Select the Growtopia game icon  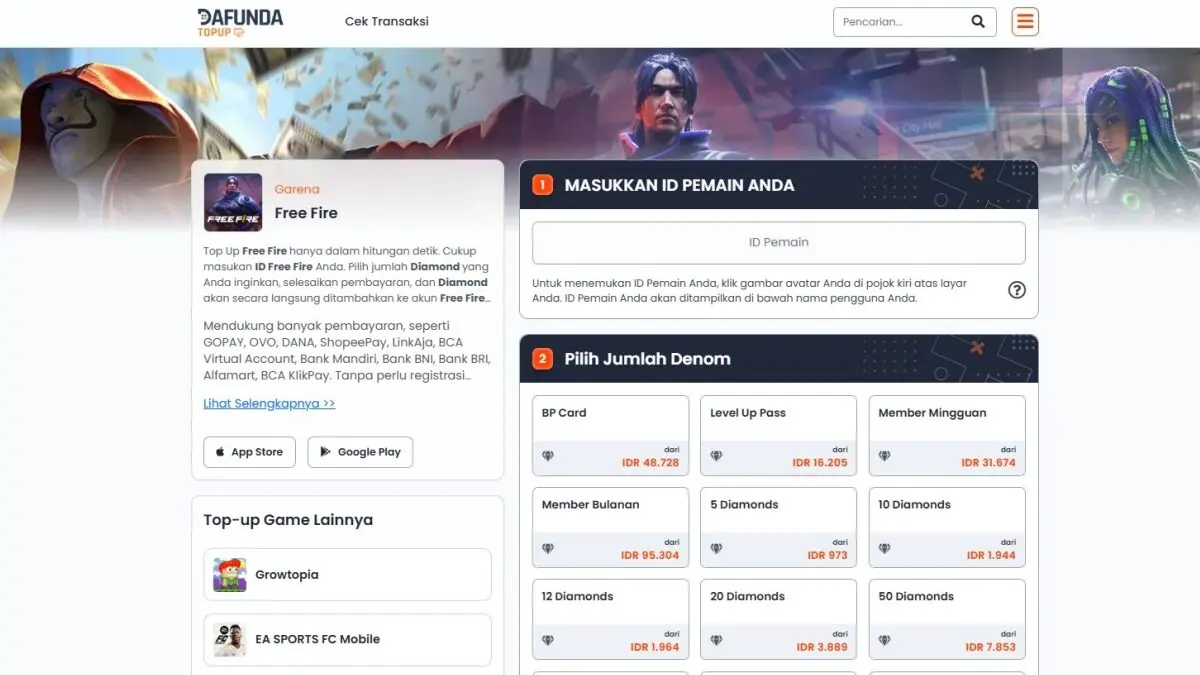(x=230, y=575)
